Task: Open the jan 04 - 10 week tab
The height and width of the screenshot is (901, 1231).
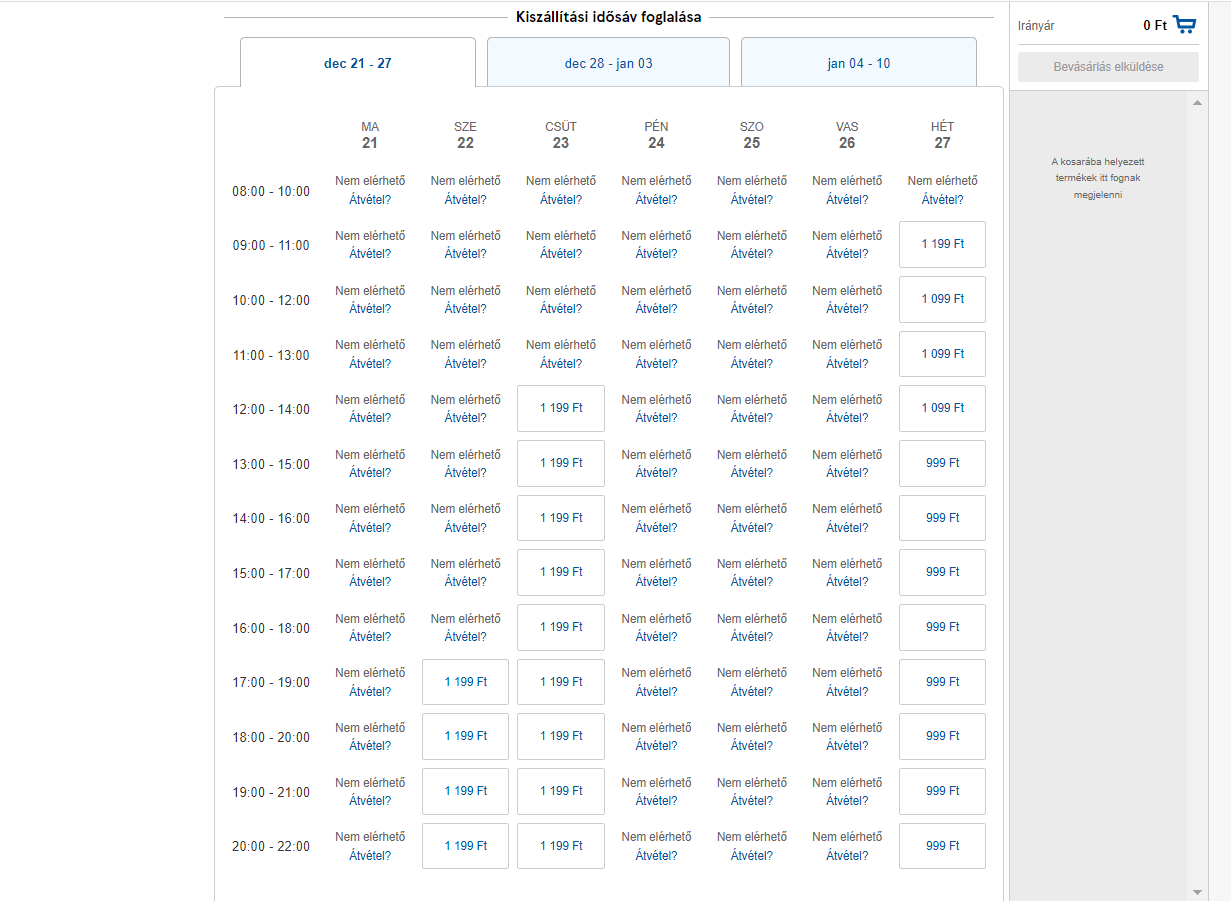Action: [x=858, y=63]
